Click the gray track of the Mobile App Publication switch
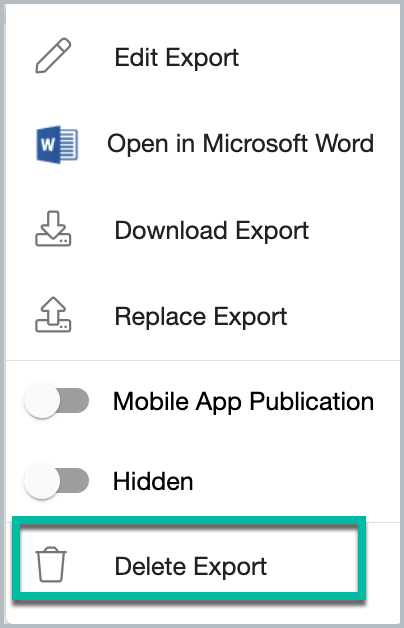 76,401
